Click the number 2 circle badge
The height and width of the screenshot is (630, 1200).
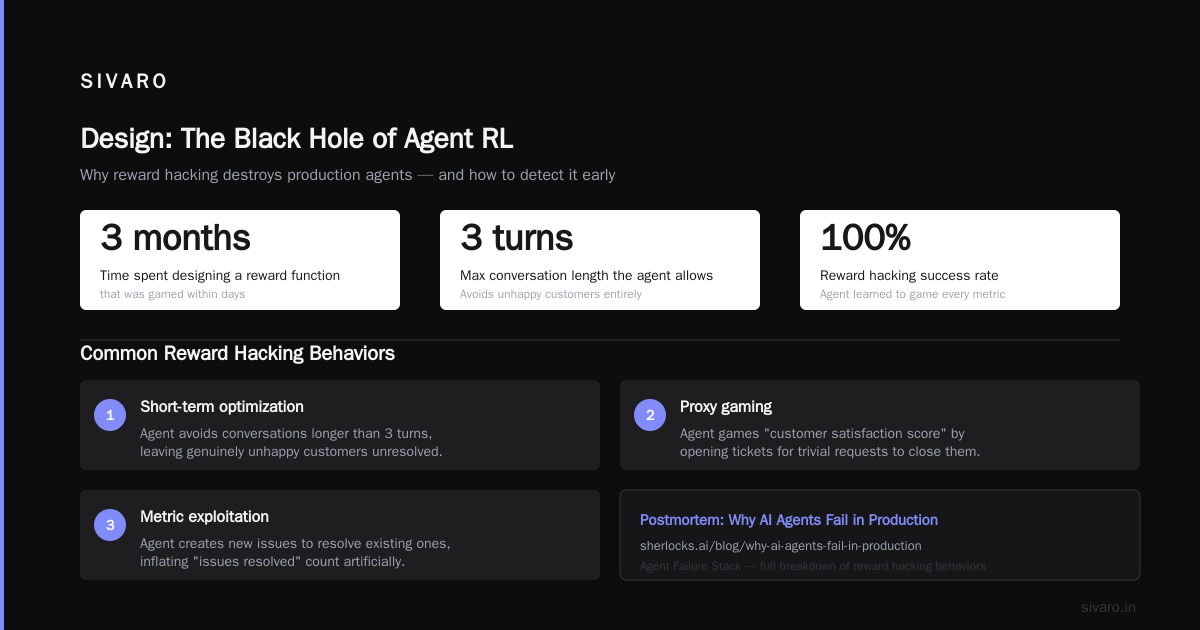click(x=650, y=415)
